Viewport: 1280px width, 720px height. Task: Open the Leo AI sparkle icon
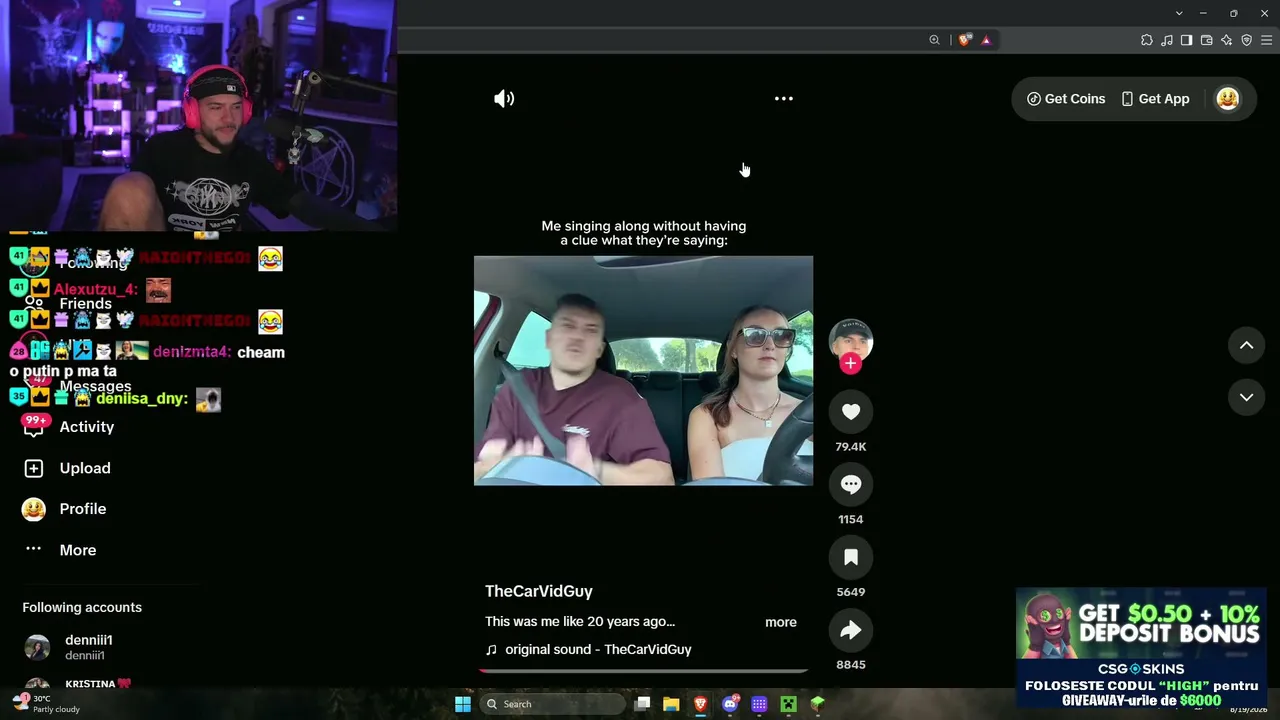click(x=1227, y=40)
